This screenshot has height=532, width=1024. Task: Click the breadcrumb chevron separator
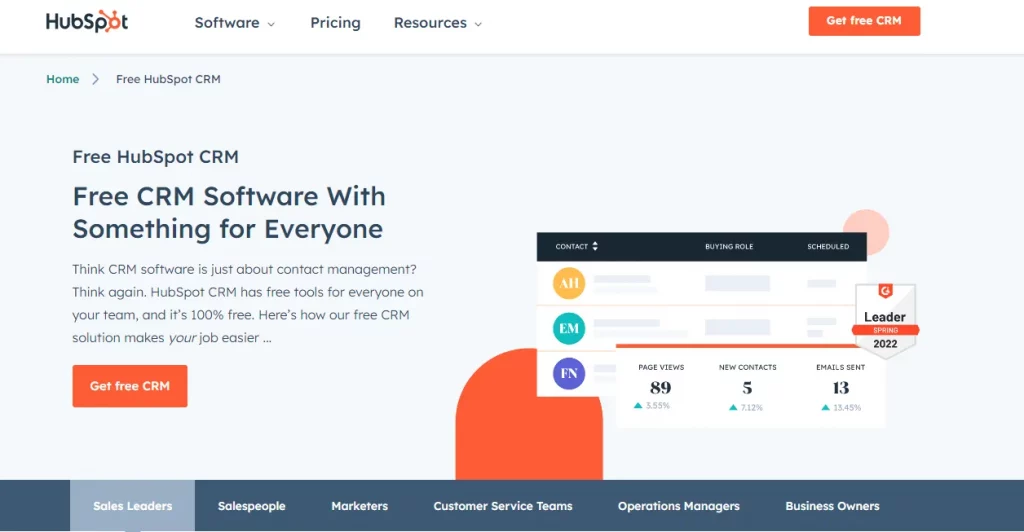pyautogui.click(x=95, y=79)
